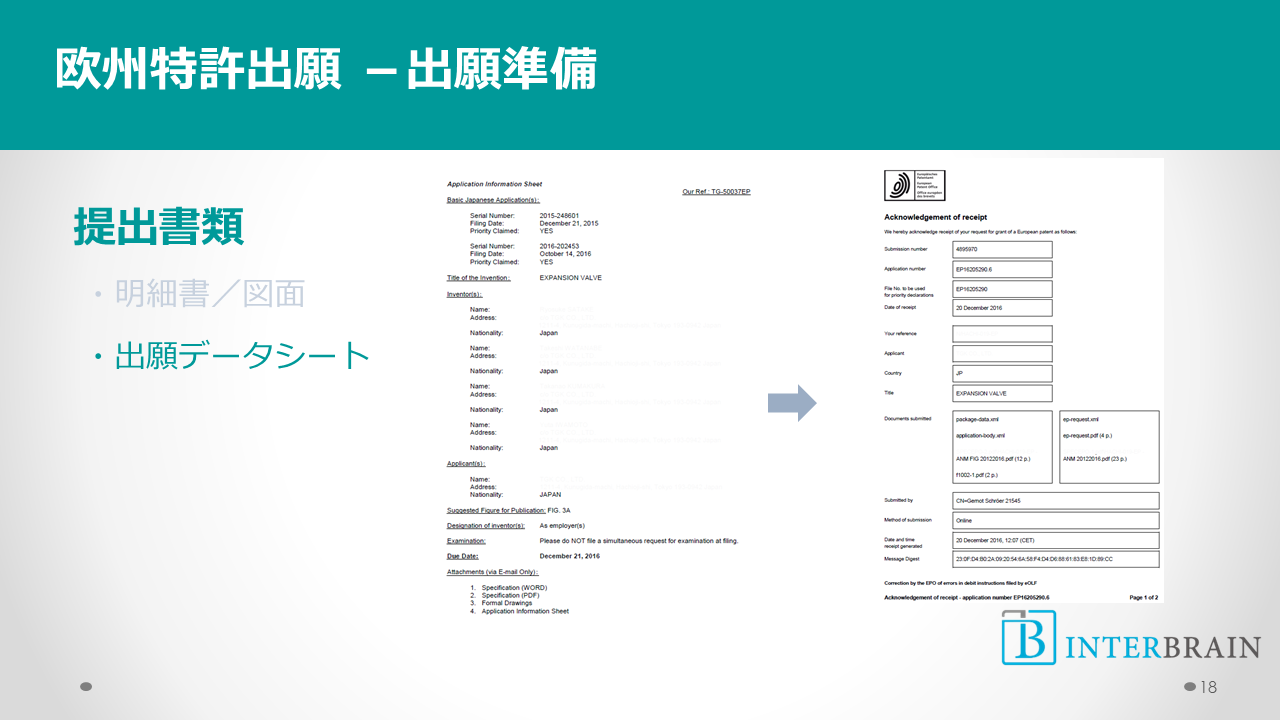This screenshot has height=720, width=1280.
Task: Click the gray dot beside page number 18
Action: tap(1189, 686)
